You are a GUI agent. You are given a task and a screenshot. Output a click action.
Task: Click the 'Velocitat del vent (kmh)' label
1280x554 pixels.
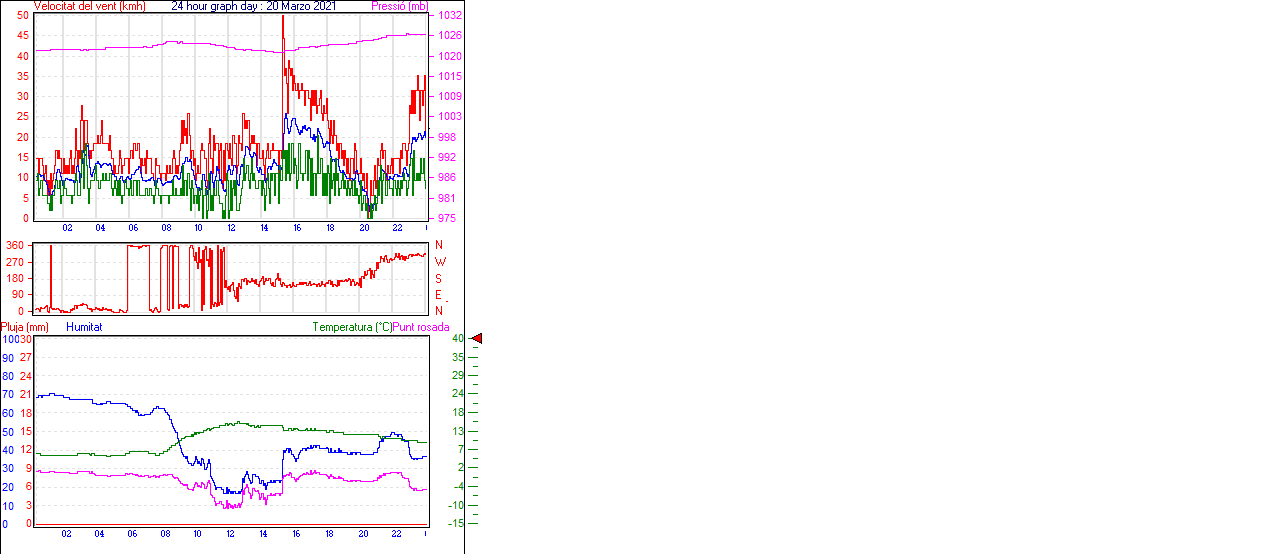[89, 6]
